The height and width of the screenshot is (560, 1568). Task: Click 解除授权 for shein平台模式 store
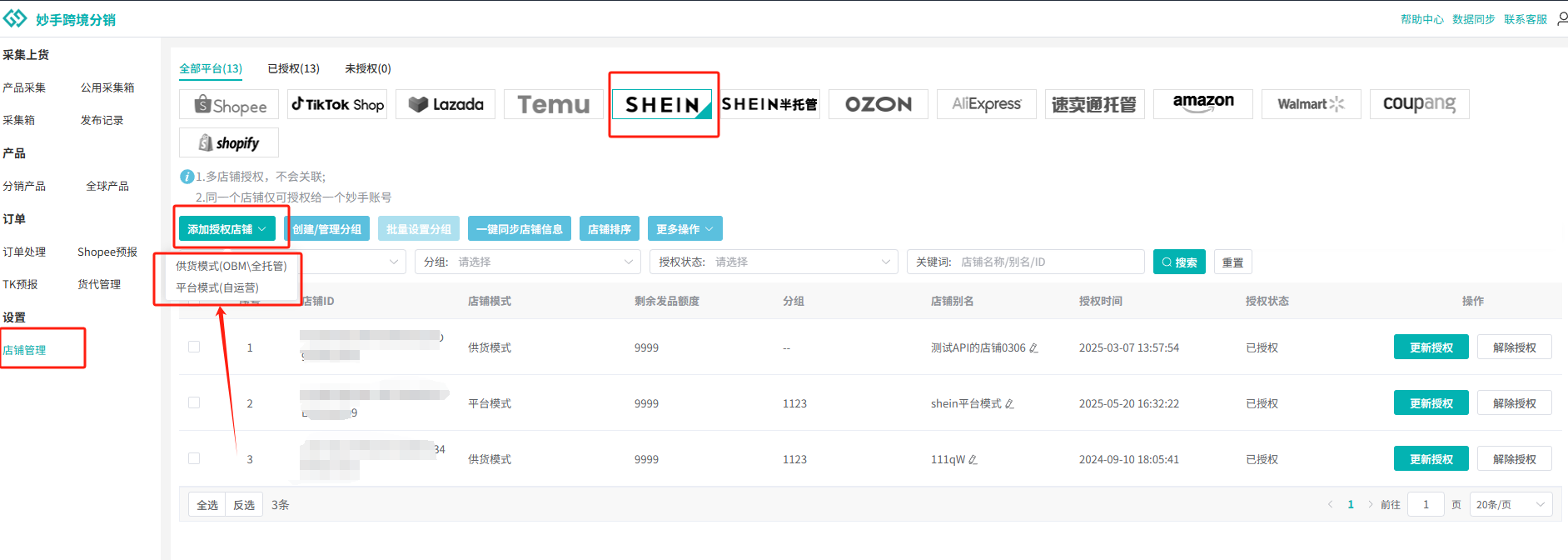coord(1515,403)
